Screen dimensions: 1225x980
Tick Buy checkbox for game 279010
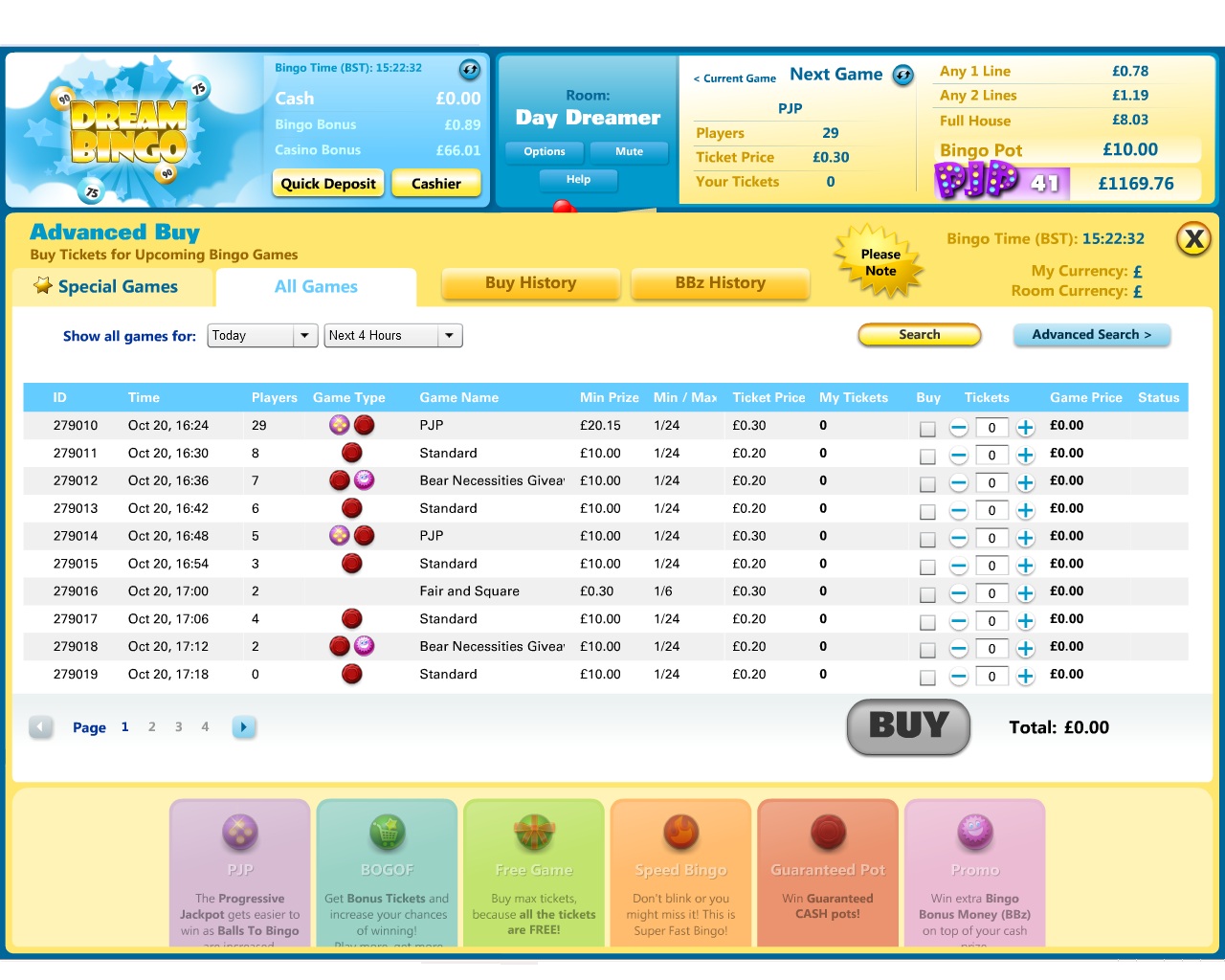927,430
